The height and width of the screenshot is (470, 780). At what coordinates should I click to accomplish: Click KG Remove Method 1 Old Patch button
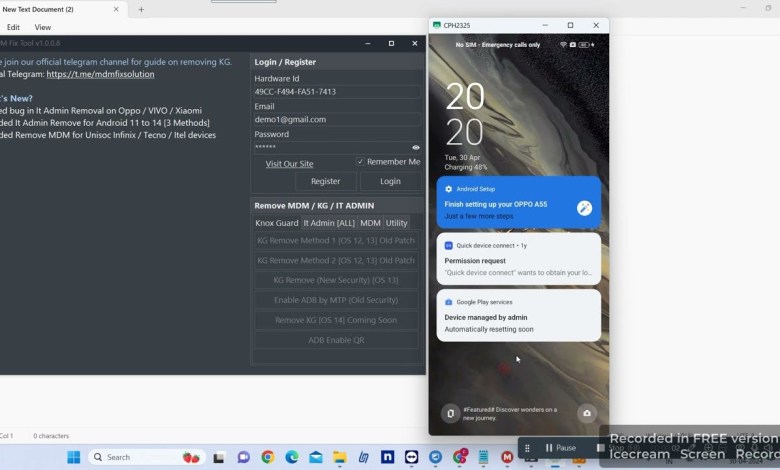coord(336,241)
